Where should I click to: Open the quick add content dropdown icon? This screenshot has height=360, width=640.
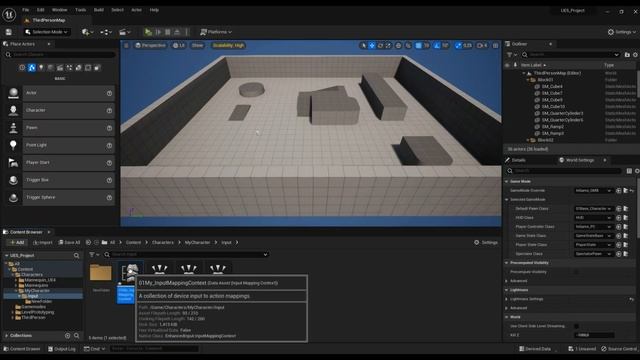(x=87, y=32)
